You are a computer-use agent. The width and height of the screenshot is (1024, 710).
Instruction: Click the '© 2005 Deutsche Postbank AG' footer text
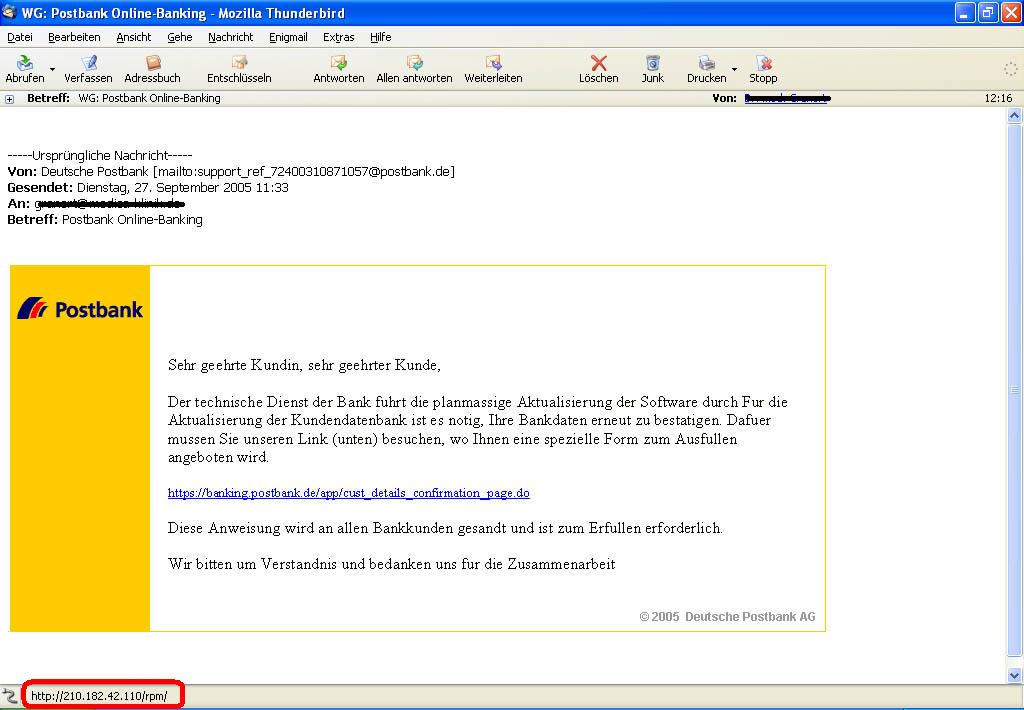click(x=728, y=617)
